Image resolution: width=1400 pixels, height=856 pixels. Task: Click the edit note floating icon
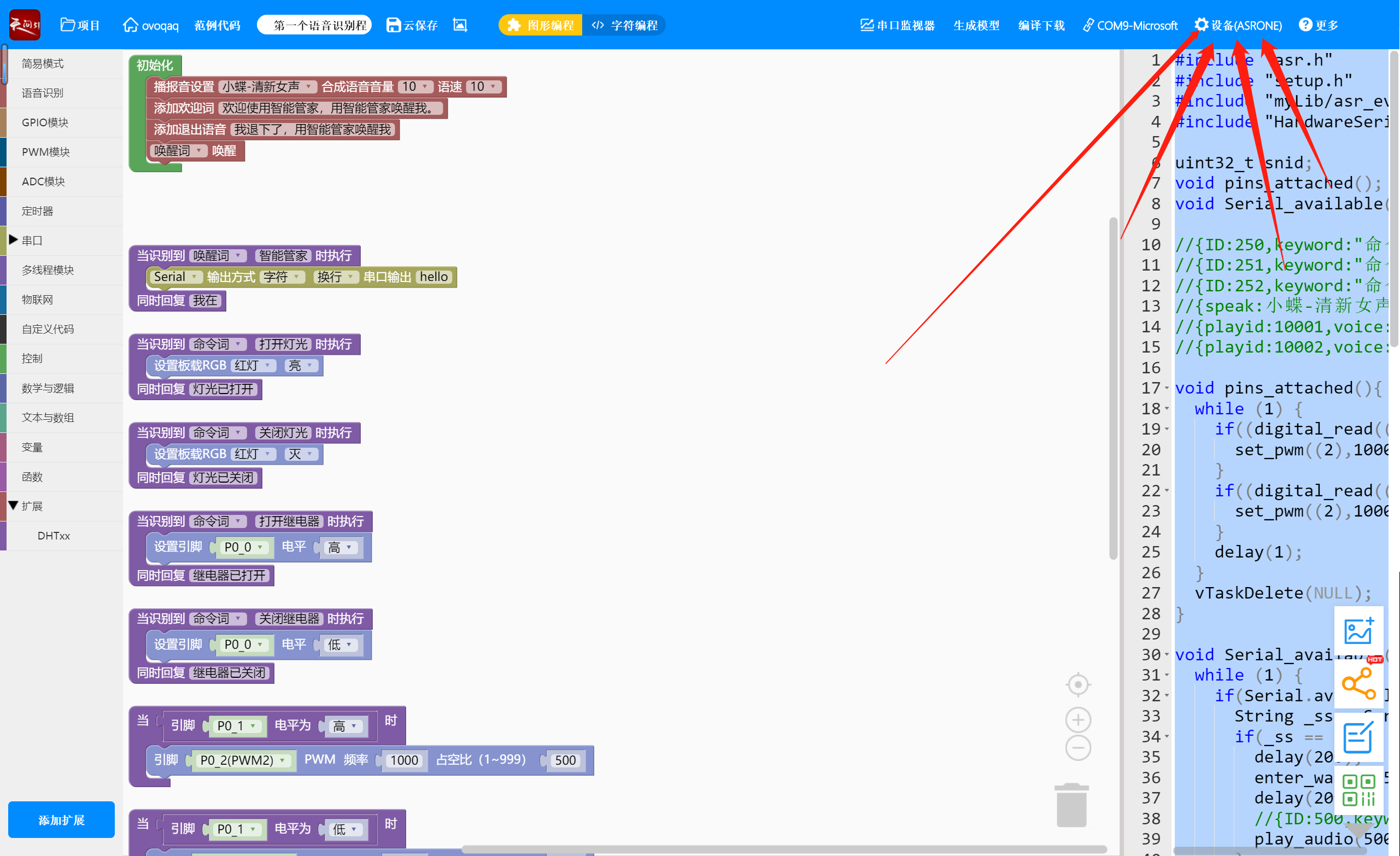(x=1358, y=737)
